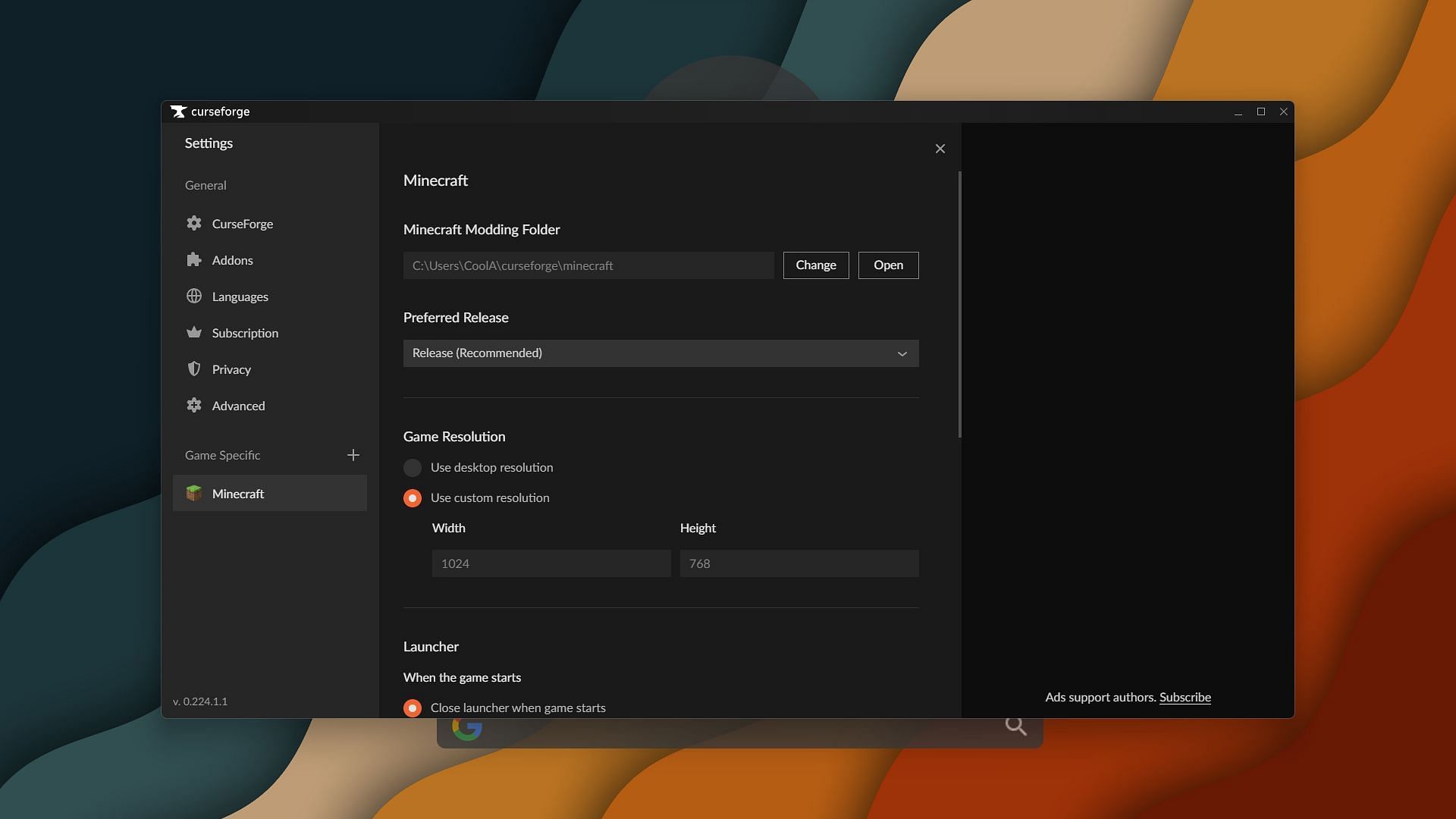Screen dimensions: 1456x819
Task: Click the Game Resolution heading
Action: [454, 437]
